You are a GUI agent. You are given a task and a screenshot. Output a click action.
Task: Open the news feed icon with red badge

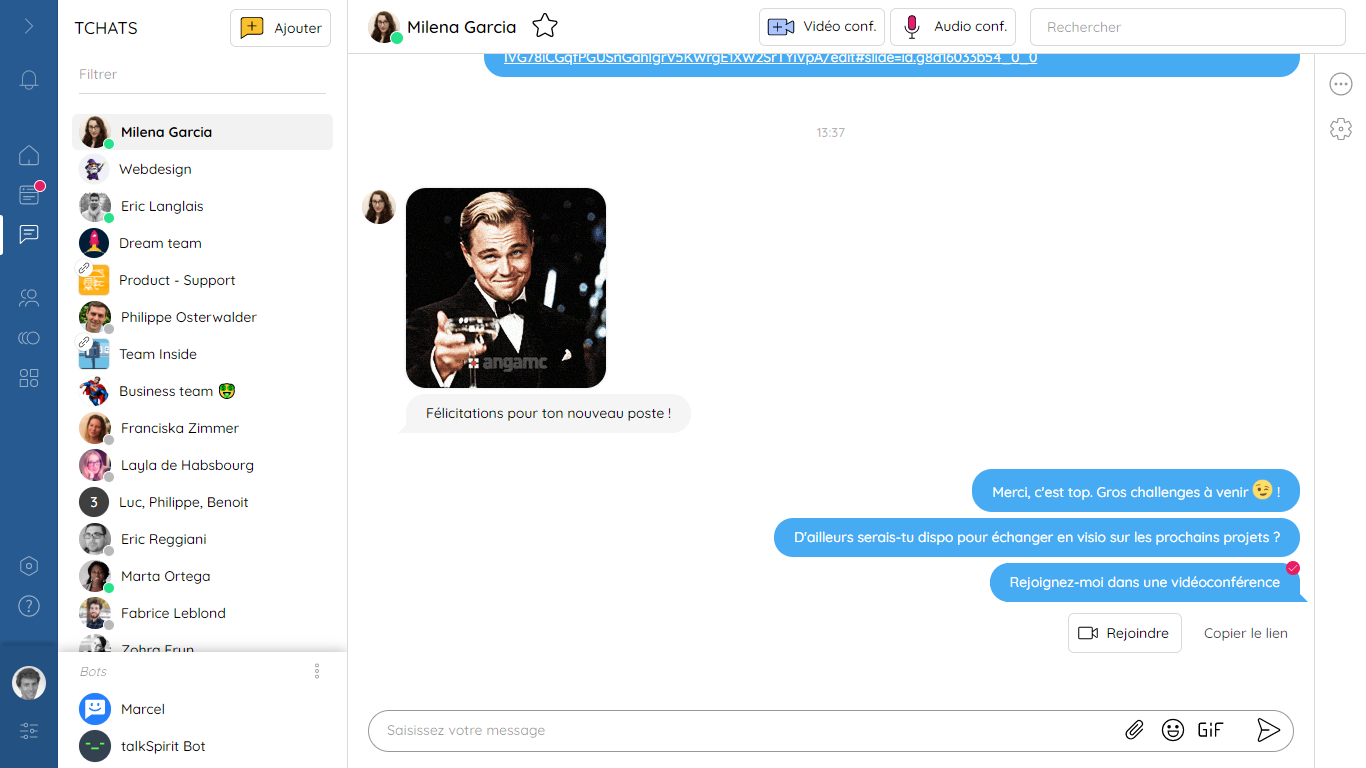click(30, 193)
